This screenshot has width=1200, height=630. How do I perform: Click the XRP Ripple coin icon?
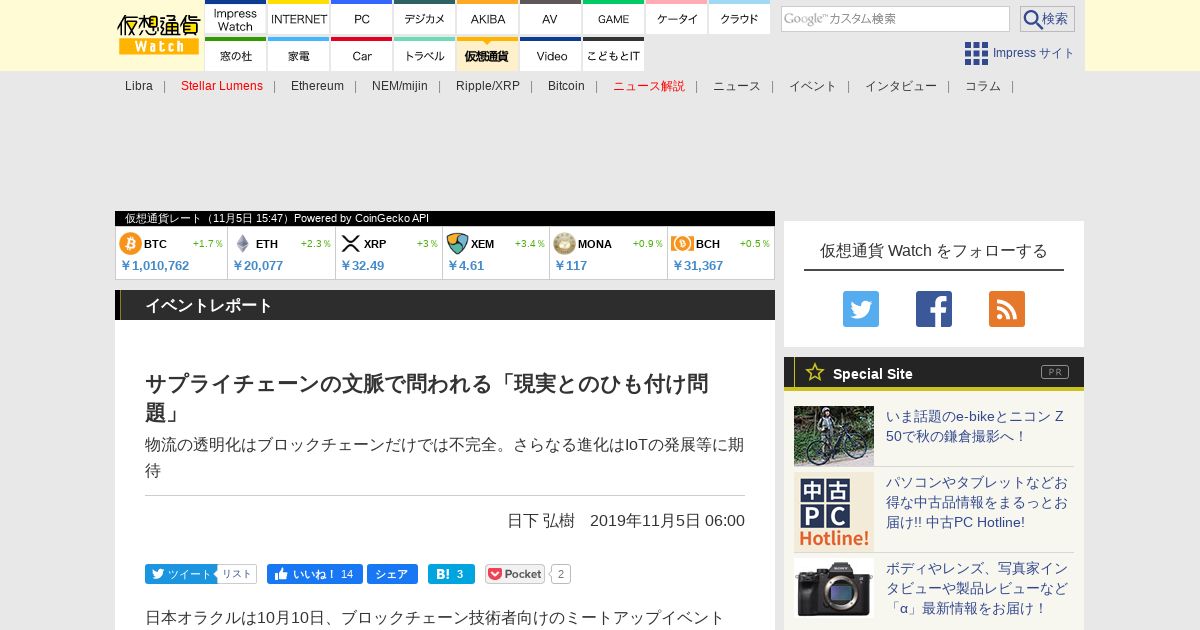pos(351,244)
